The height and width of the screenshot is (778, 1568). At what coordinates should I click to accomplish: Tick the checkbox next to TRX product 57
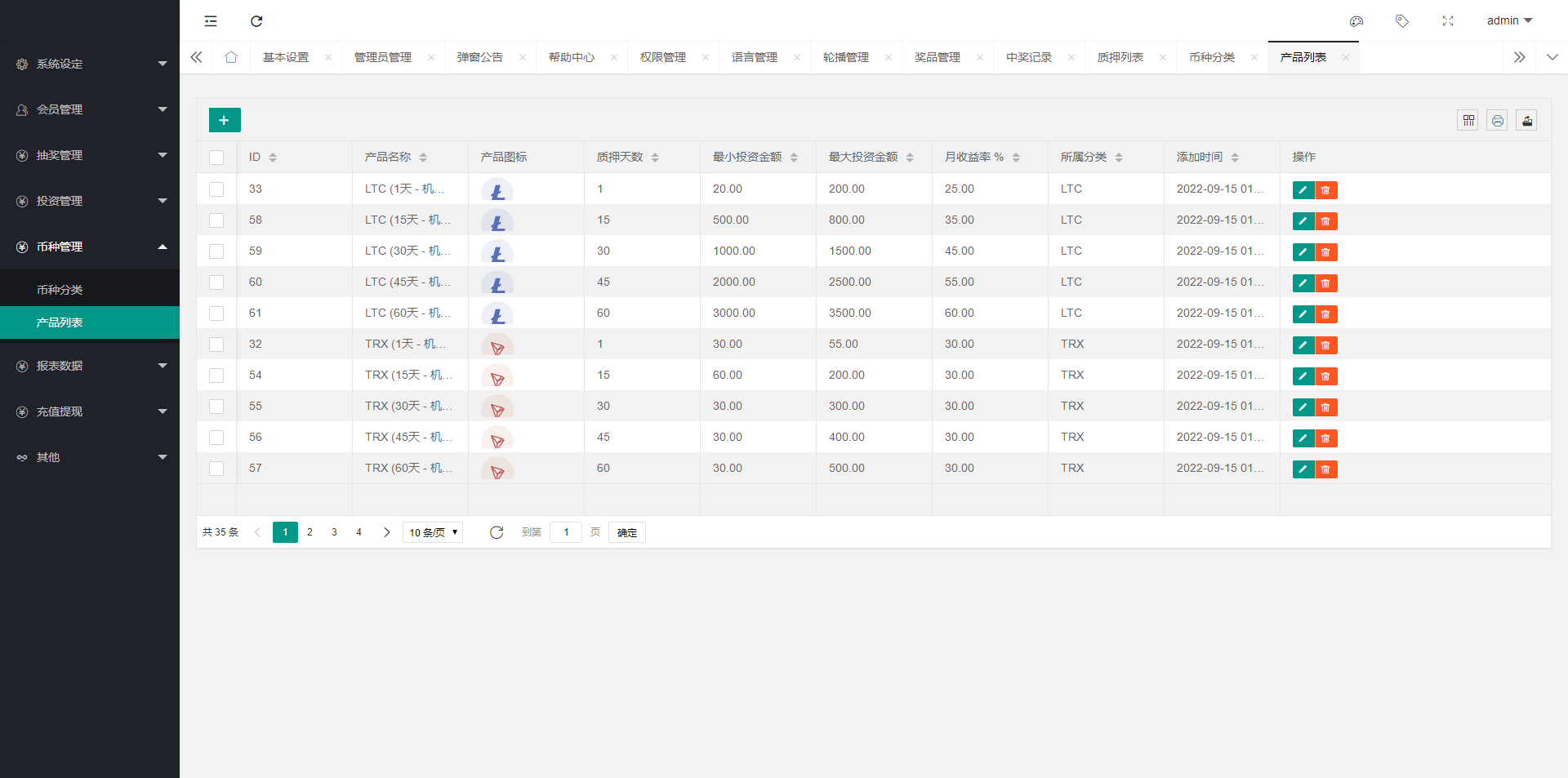pos(216,469)
